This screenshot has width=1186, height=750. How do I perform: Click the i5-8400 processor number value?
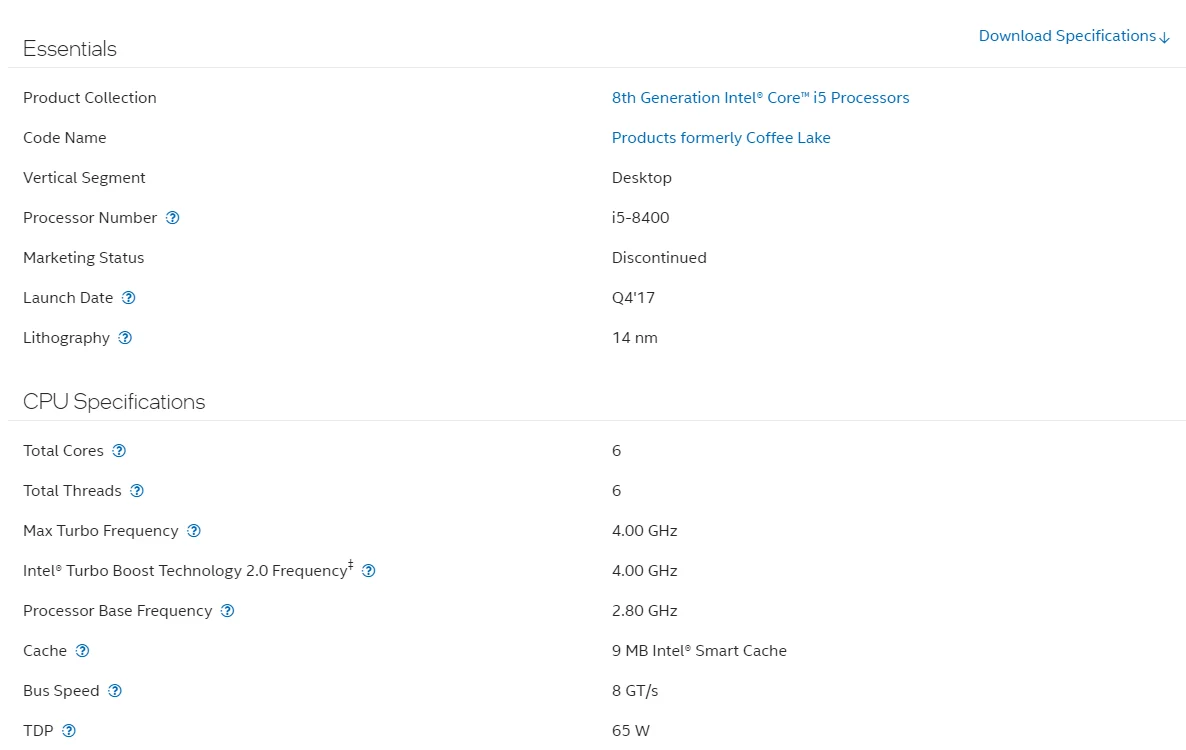(x=641, y=218)
